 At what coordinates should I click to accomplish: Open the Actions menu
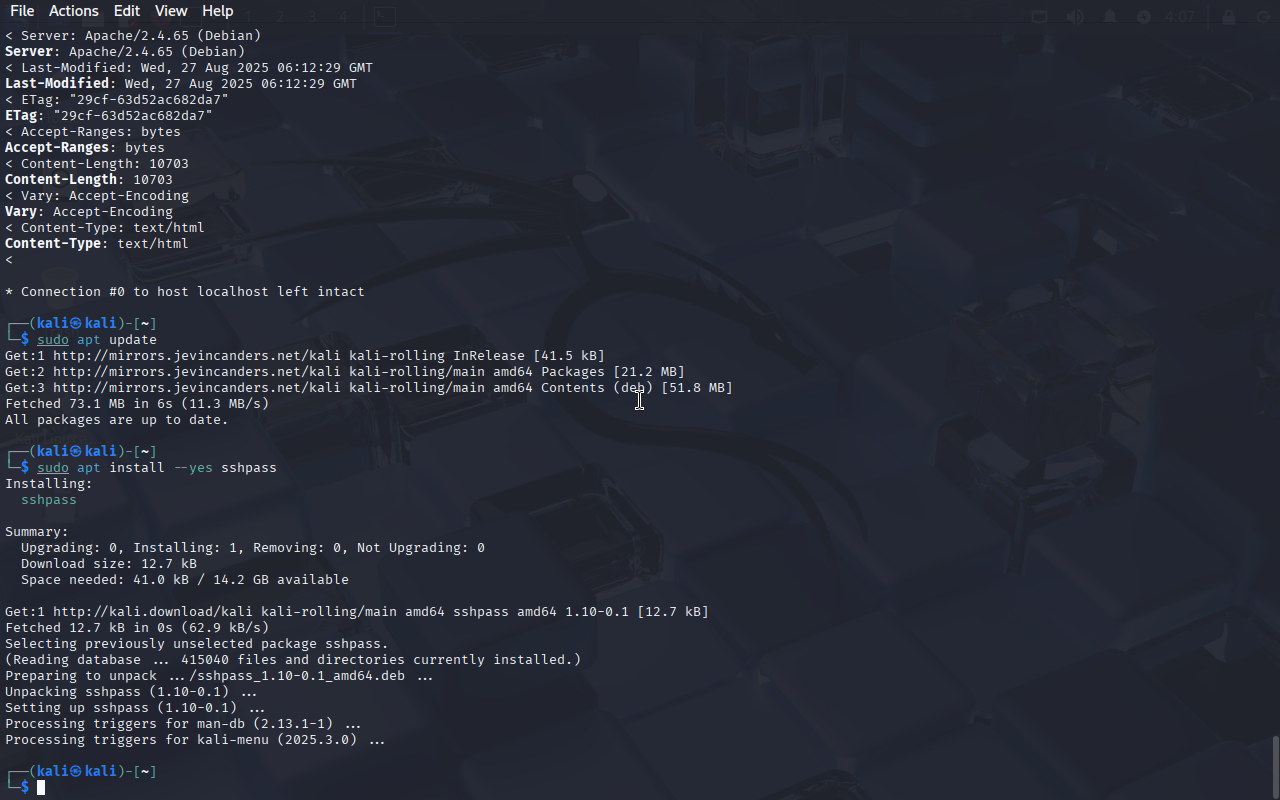tap(74, 11)
